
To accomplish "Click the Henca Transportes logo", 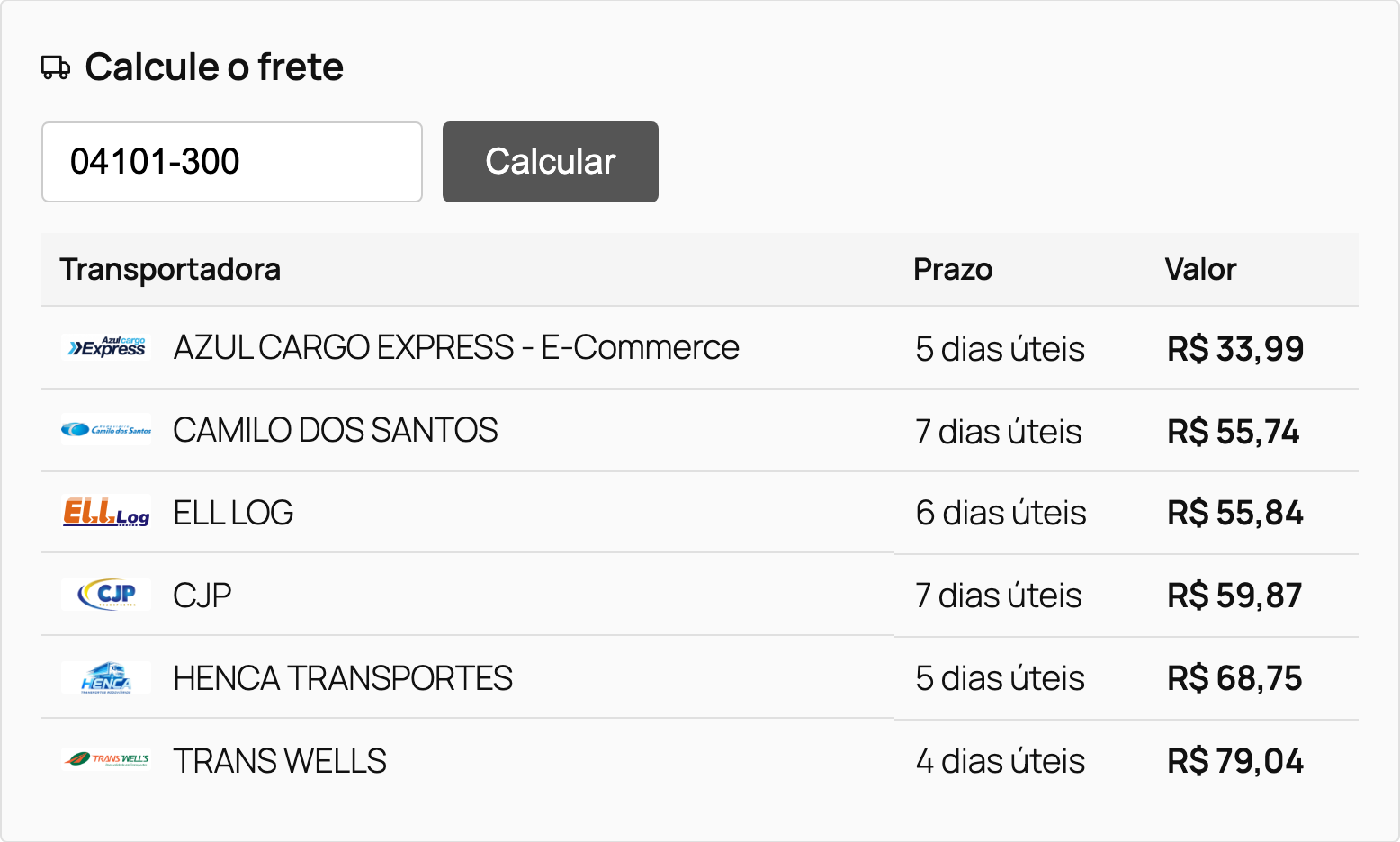I will click(106, 677).
